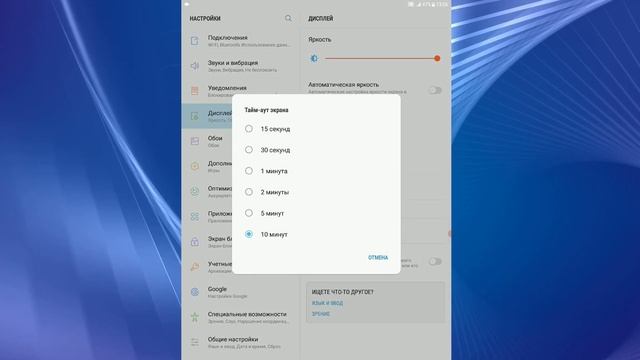Click the ИЩЕТЕ ЧТО-ТО ДРУГОЕ? heading
Image resolution: width=640 pixels, height=360 pixels.
(342, 292)
